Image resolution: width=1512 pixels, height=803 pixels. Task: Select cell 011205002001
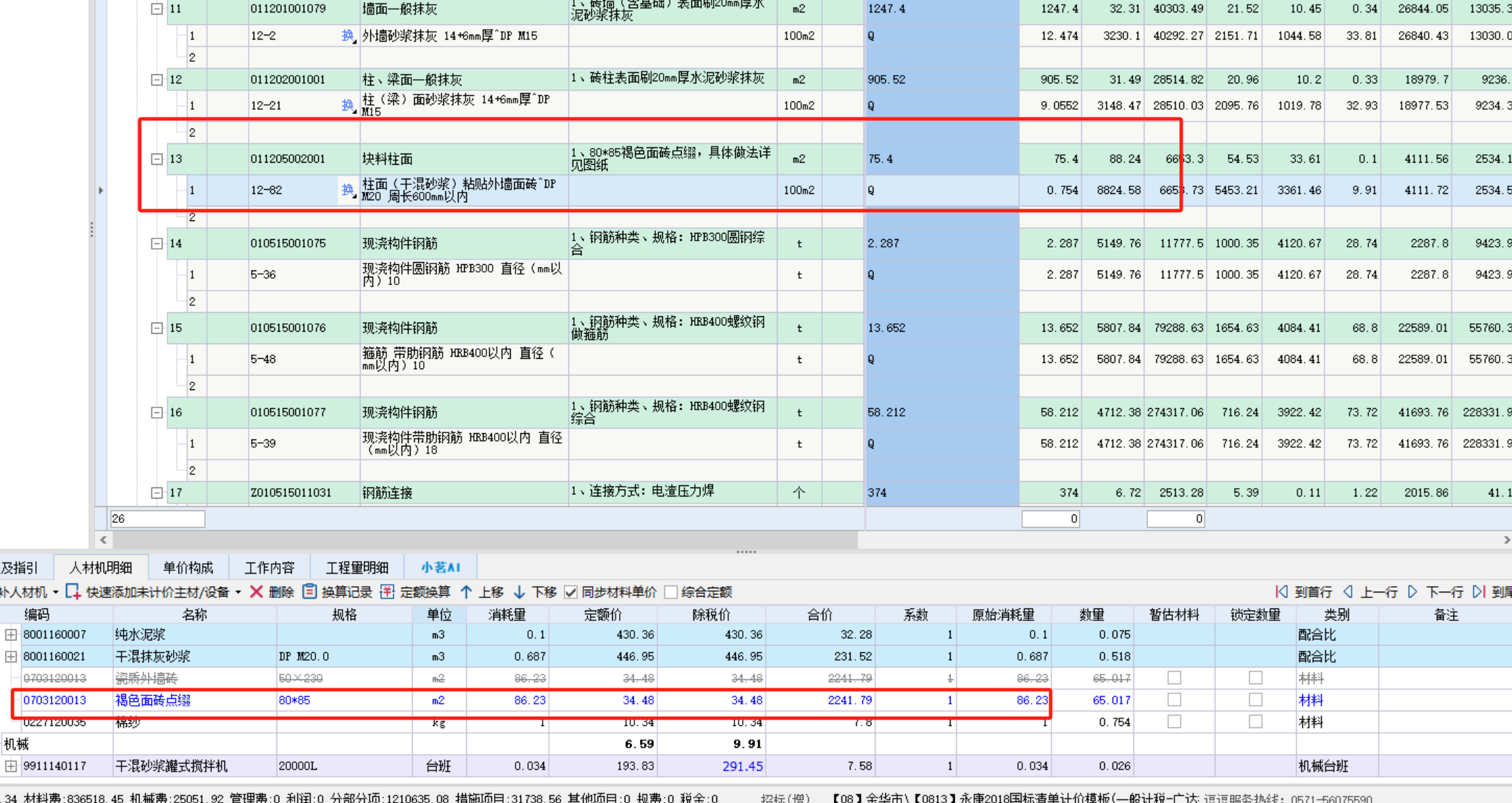(x=304, y=159)
